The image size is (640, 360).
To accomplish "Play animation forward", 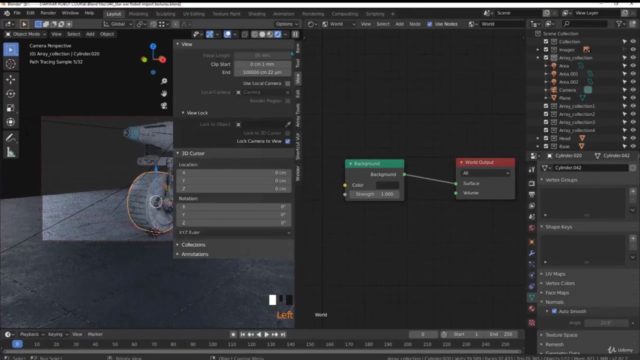I will coord(267,334).
